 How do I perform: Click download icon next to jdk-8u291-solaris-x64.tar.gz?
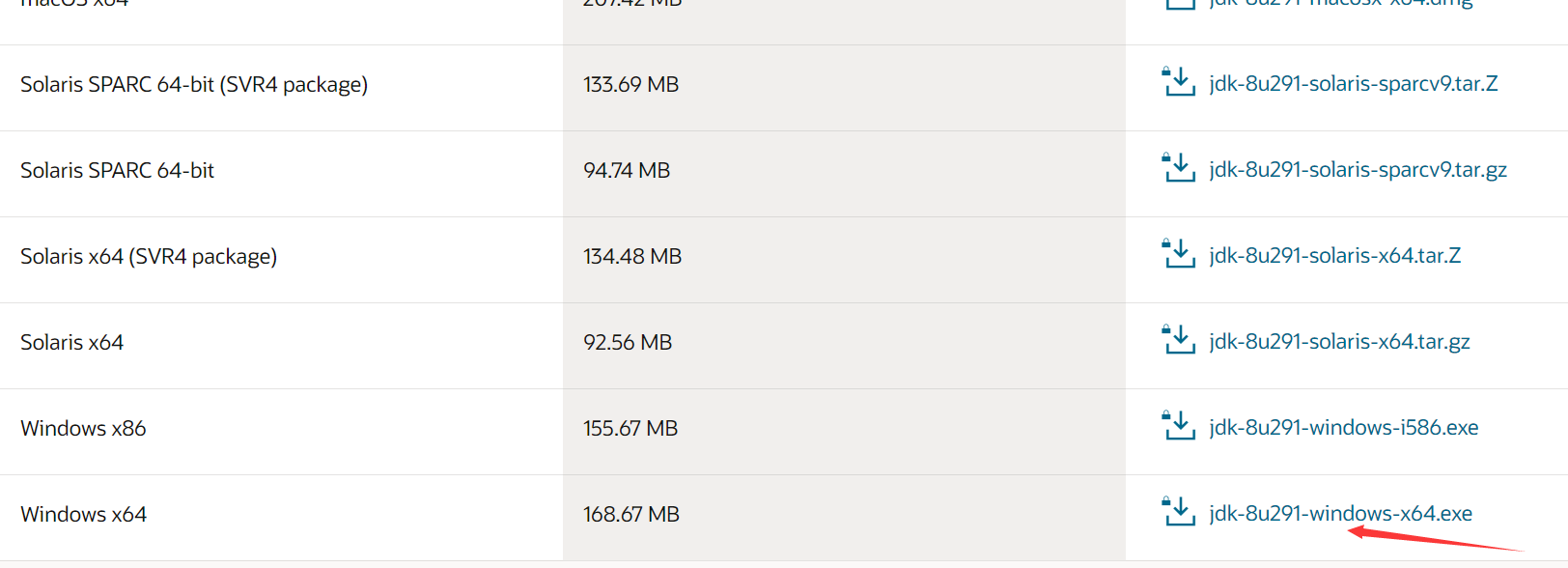click(1179, 341)
